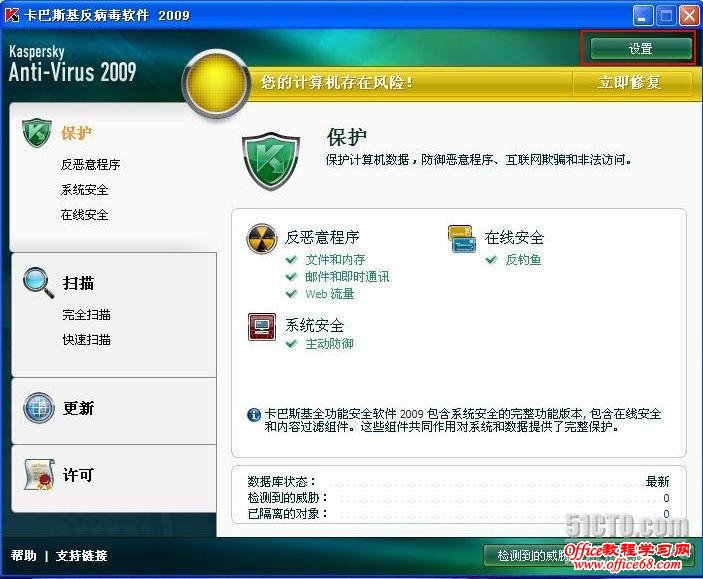Toggle the Web 流量 protection checkmark
Image resolution: width=703 pixels, height=579 pixels.
[x=291, y=294]
